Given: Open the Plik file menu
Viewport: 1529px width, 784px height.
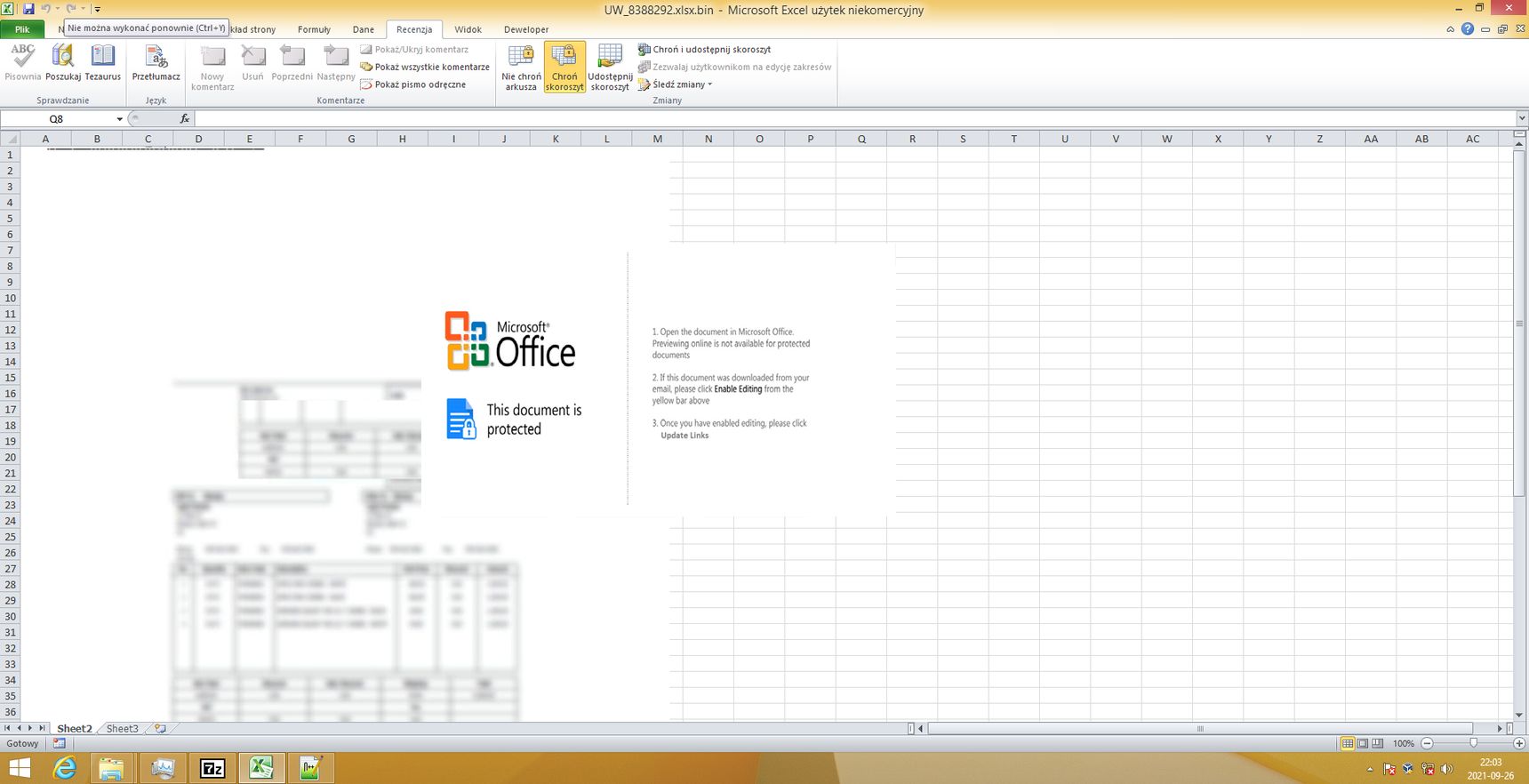Looking at the screenshot, I should (22, 29).
